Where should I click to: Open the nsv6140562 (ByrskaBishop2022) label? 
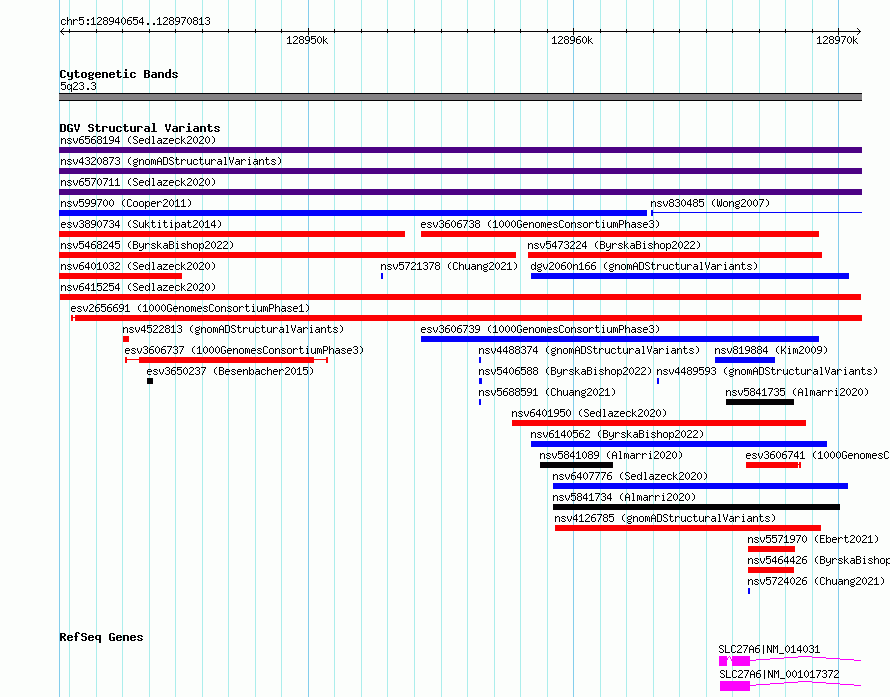pyautogui.click(x=617, y=434)
